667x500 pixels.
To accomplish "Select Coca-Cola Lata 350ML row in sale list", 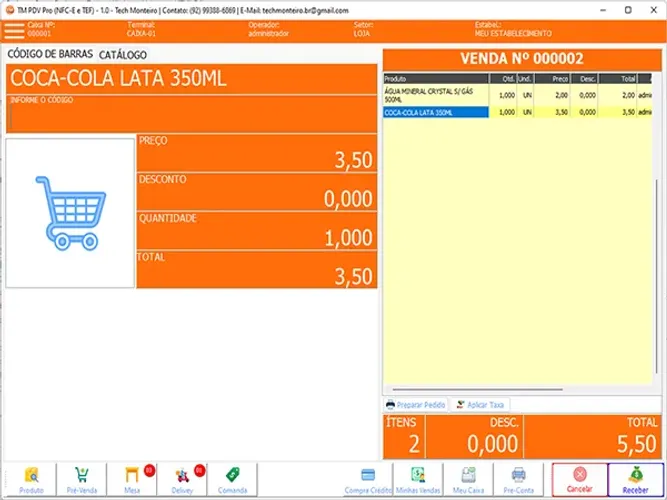I will click(517, 112).
